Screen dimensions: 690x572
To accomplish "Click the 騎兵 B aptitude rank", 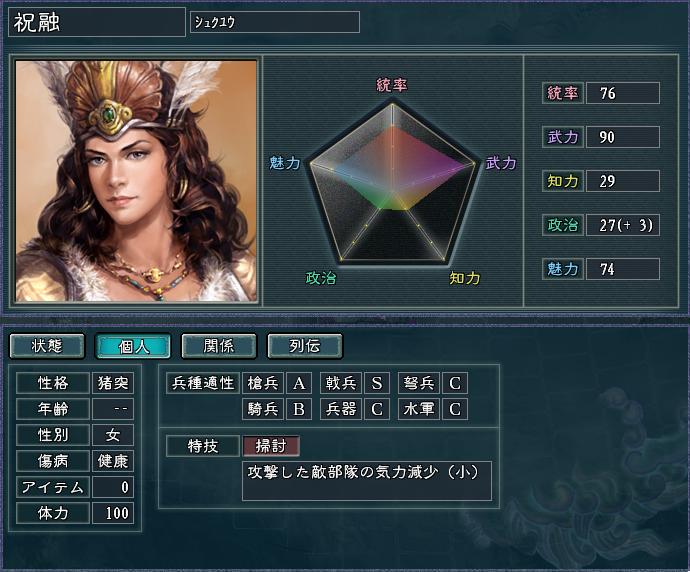I will click(299, 409).
